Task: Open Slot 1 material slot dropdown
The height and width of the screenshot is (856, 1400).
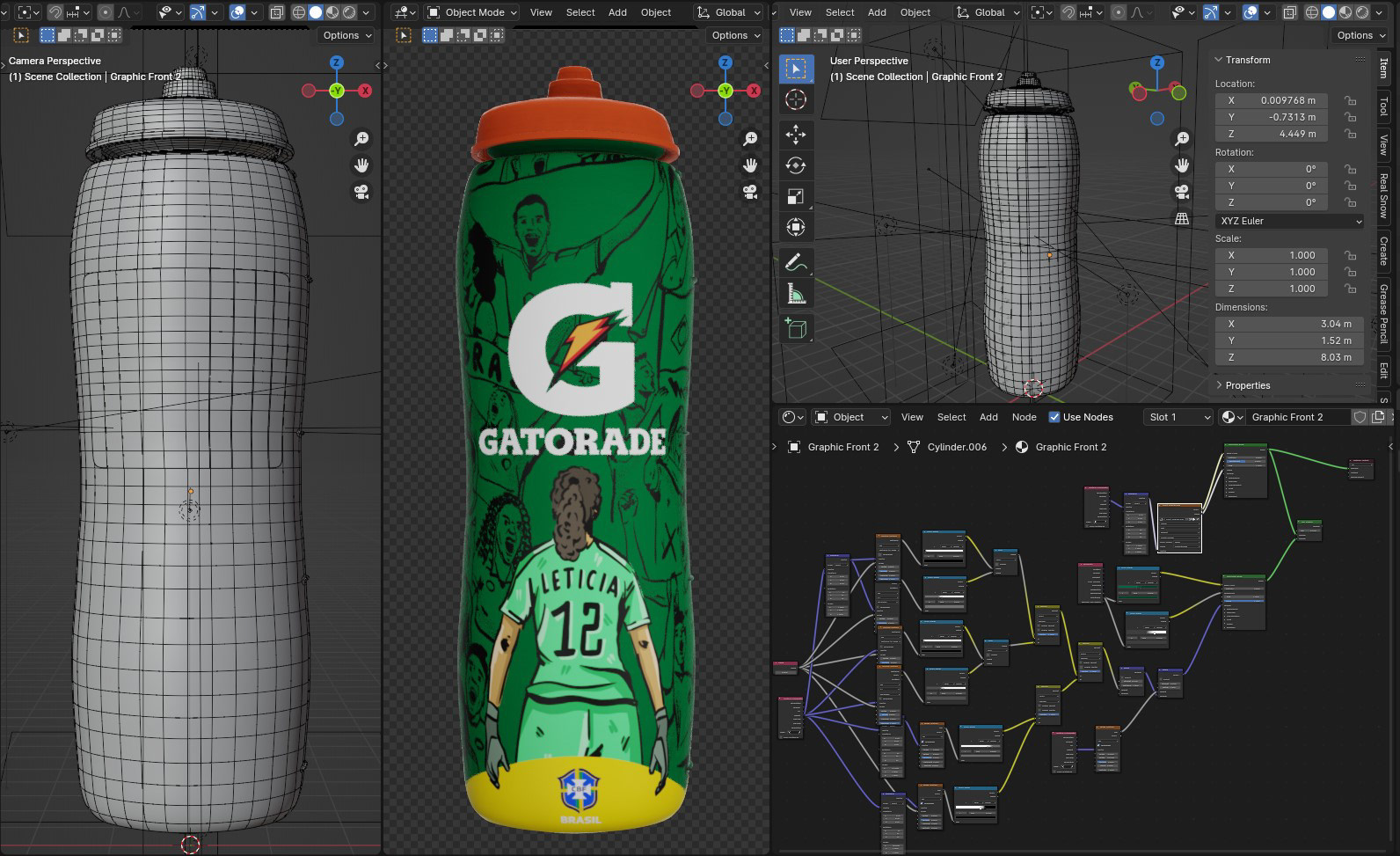Action: (x=1178, y=417)
